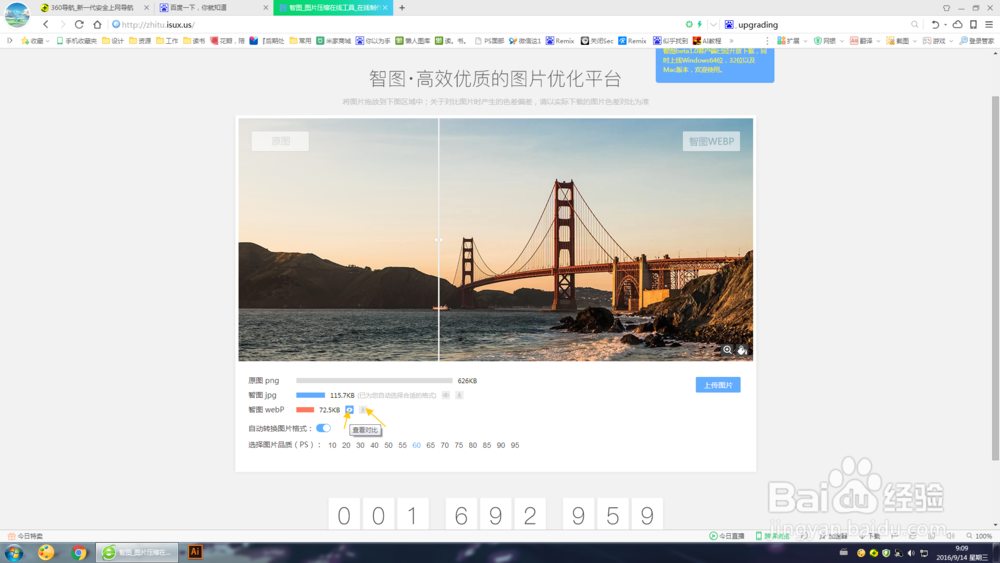Select image quality 60
The image size is (1000, 563).
point(416,445)
